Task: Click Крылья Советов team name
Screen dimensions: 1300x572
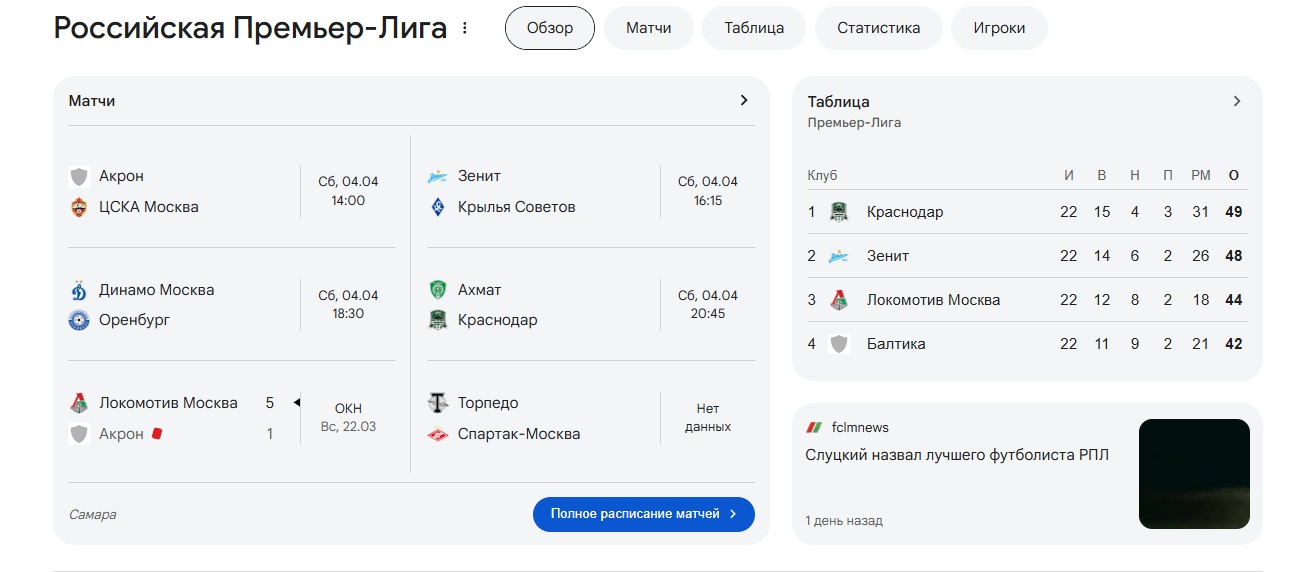Action: pyautogui.click(x=517, y=207)
